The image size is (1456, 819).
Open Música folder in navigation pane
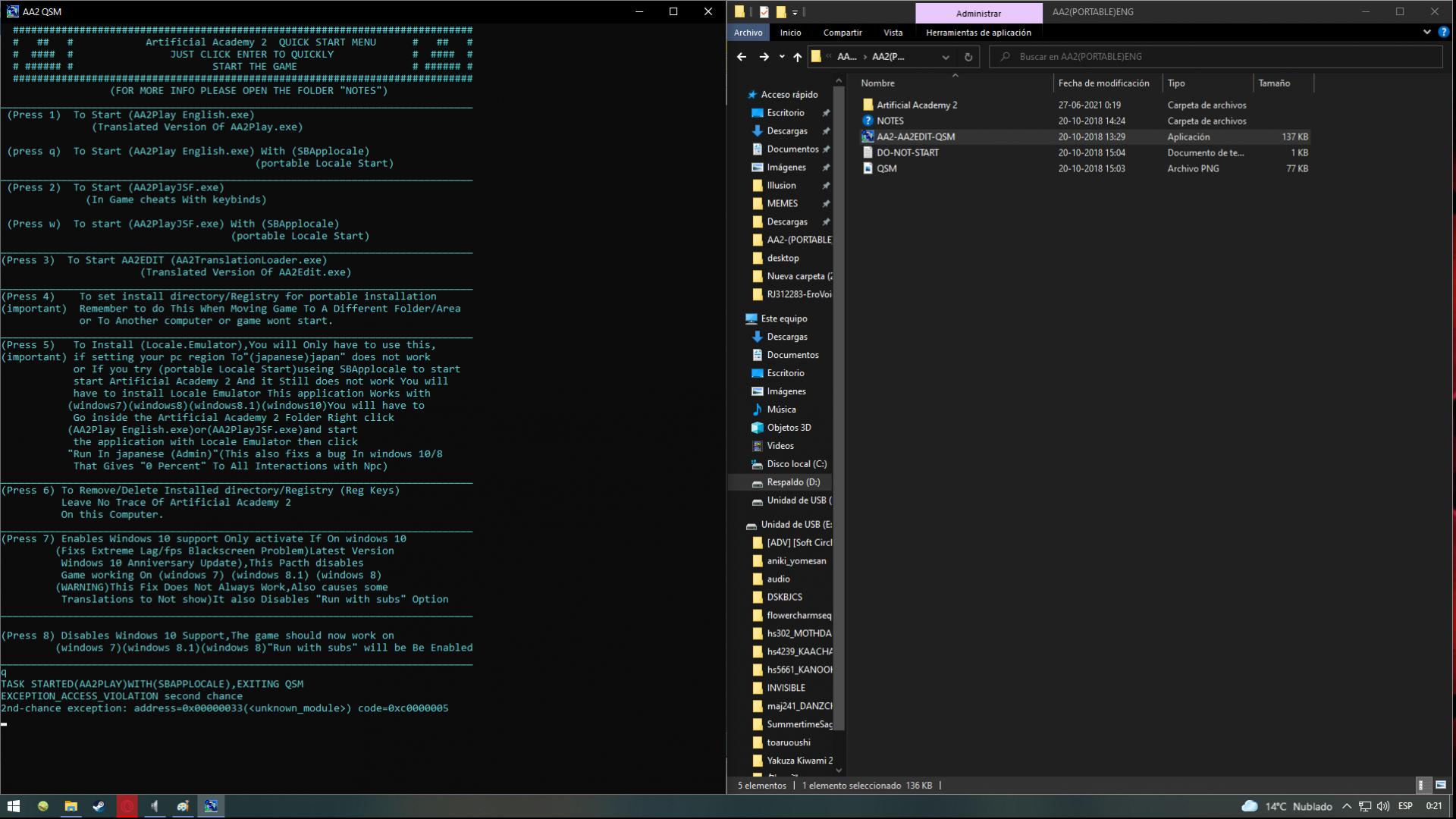780,409
